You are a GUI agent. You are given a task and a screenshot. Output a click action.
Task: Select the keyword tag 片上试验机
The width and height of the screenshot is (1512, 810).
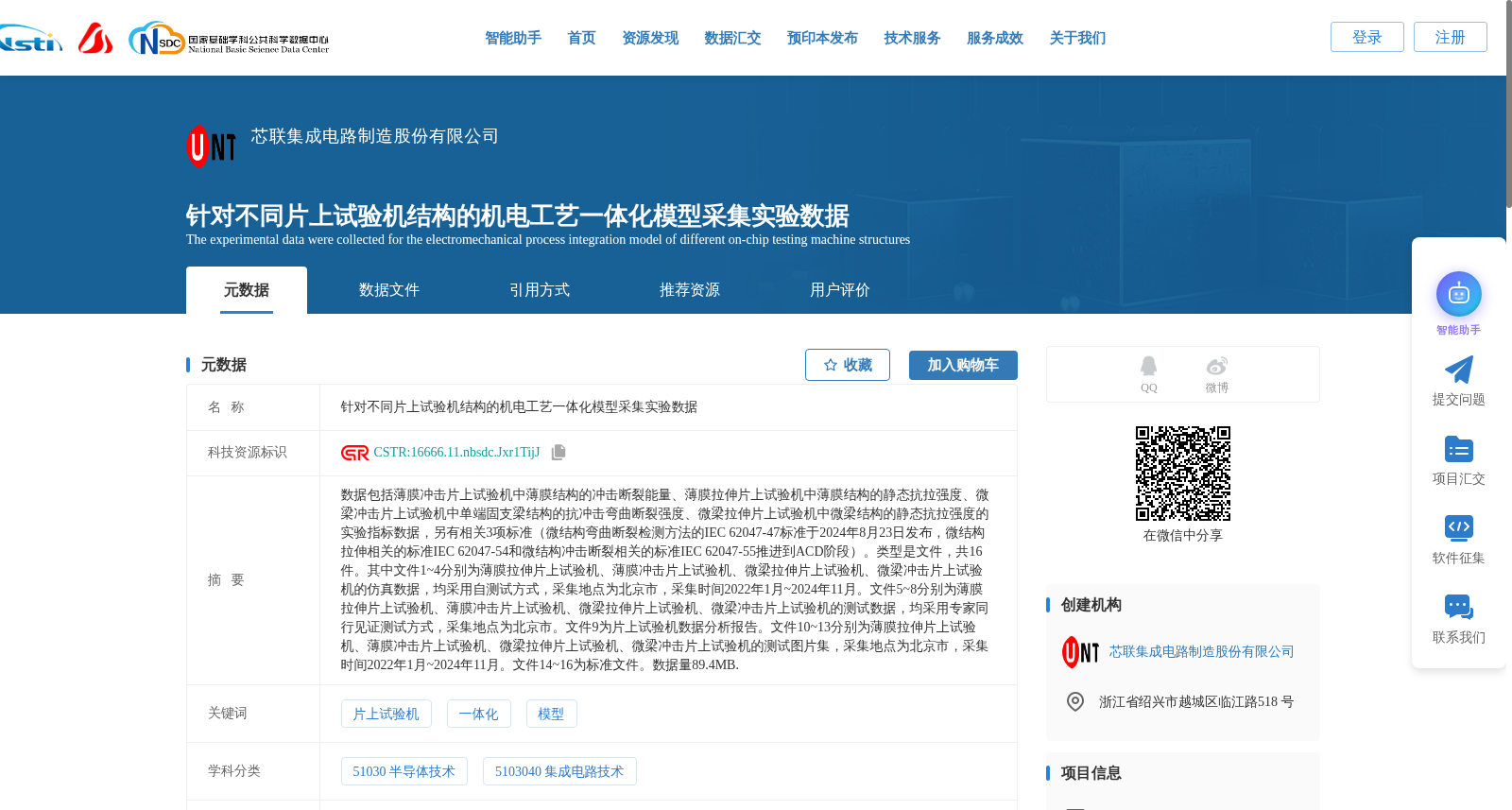[386, 714]
